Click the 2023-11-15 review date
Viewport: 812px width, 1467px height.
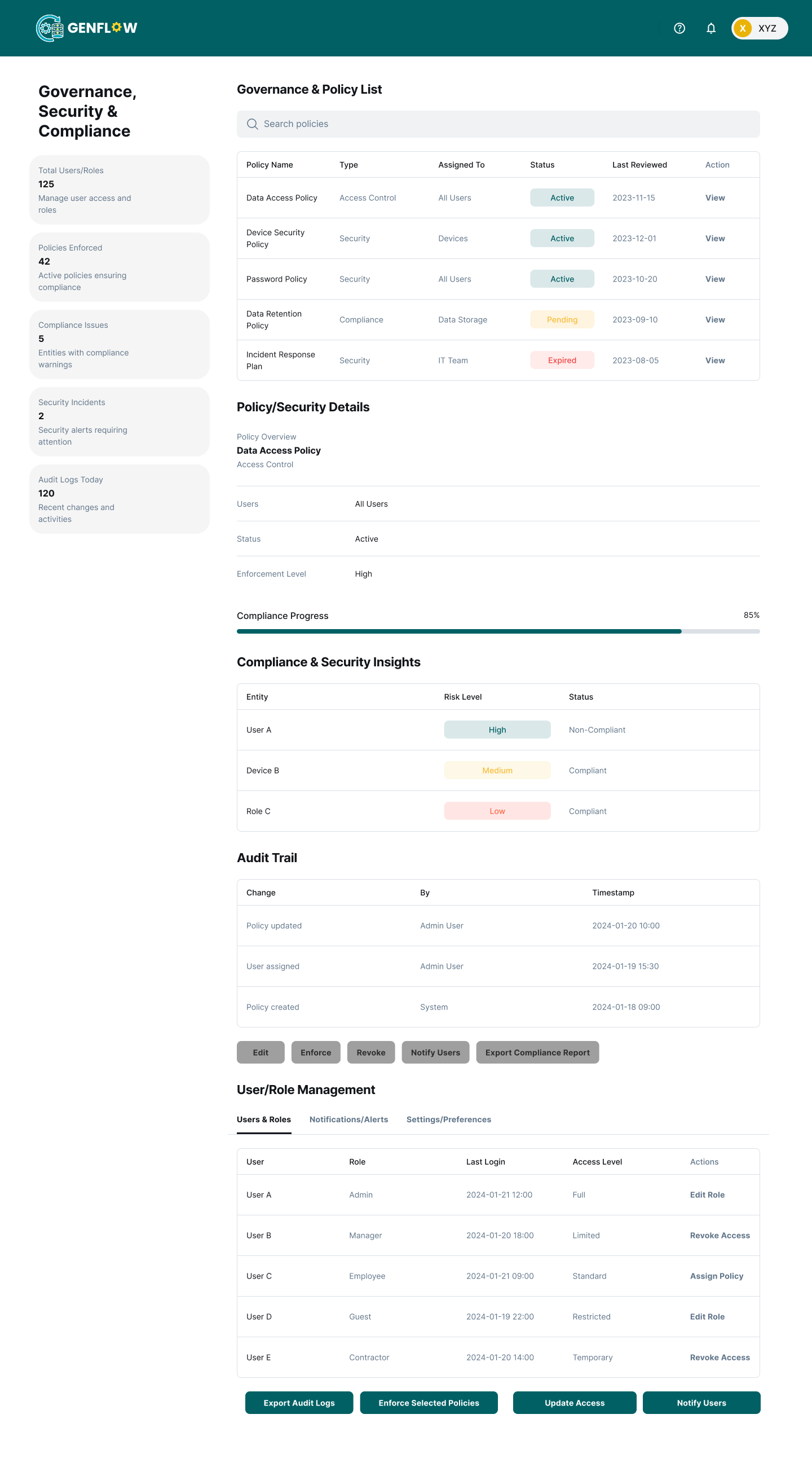[x=633, y=197]
